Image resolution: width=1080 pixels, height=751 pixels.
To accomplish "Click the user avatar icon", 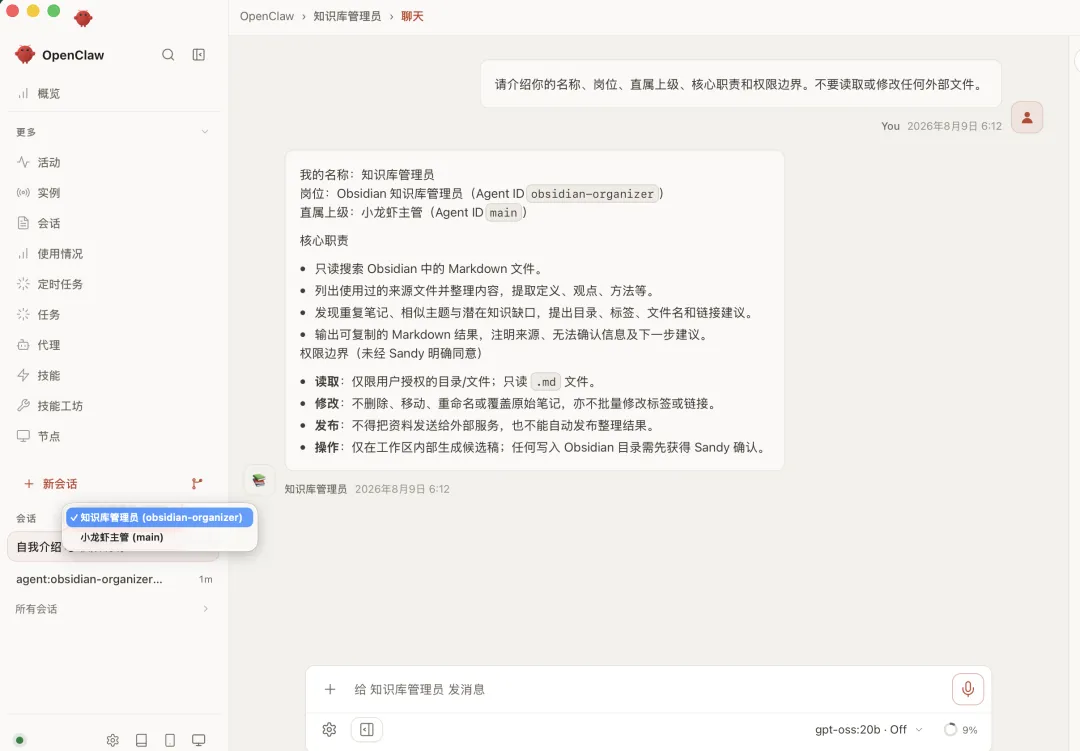I will click(x=1027, y=117).
